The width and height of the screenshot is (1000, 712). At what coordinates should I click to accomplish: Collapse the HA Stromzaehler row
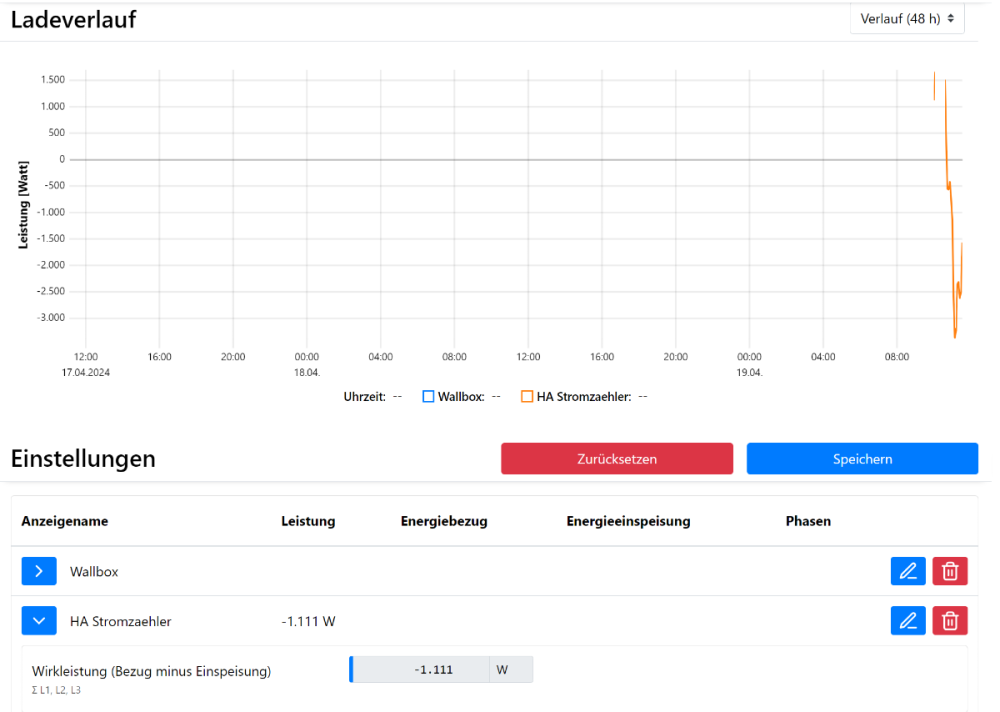[39, 621]
